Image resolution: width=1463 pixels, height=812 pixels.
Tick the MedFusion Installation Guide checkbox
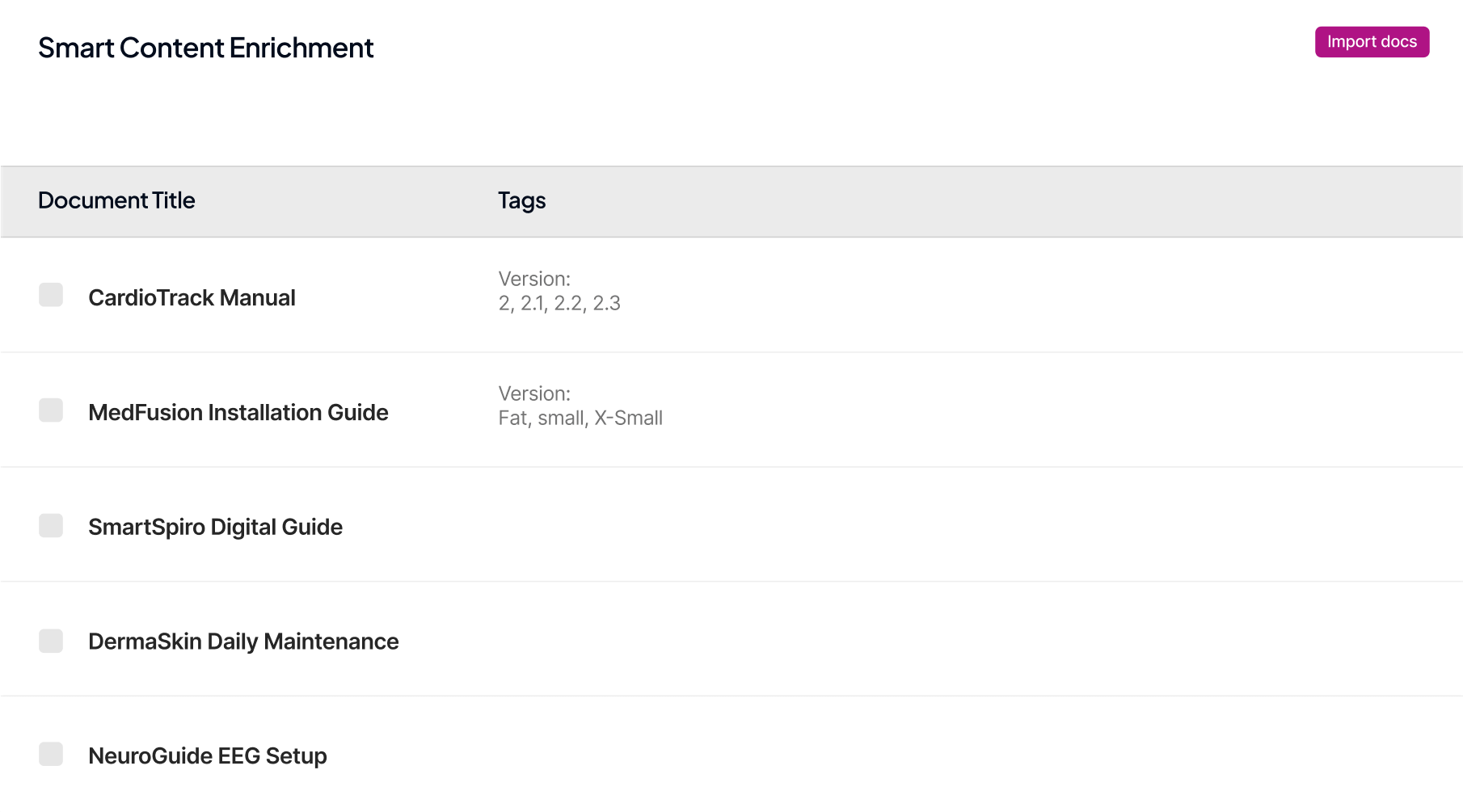click(51, 410)
